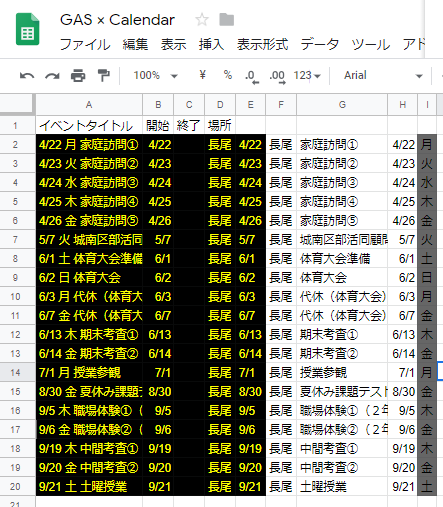
Task: Open the Arial font dropdown
Action: pos(383,76)
